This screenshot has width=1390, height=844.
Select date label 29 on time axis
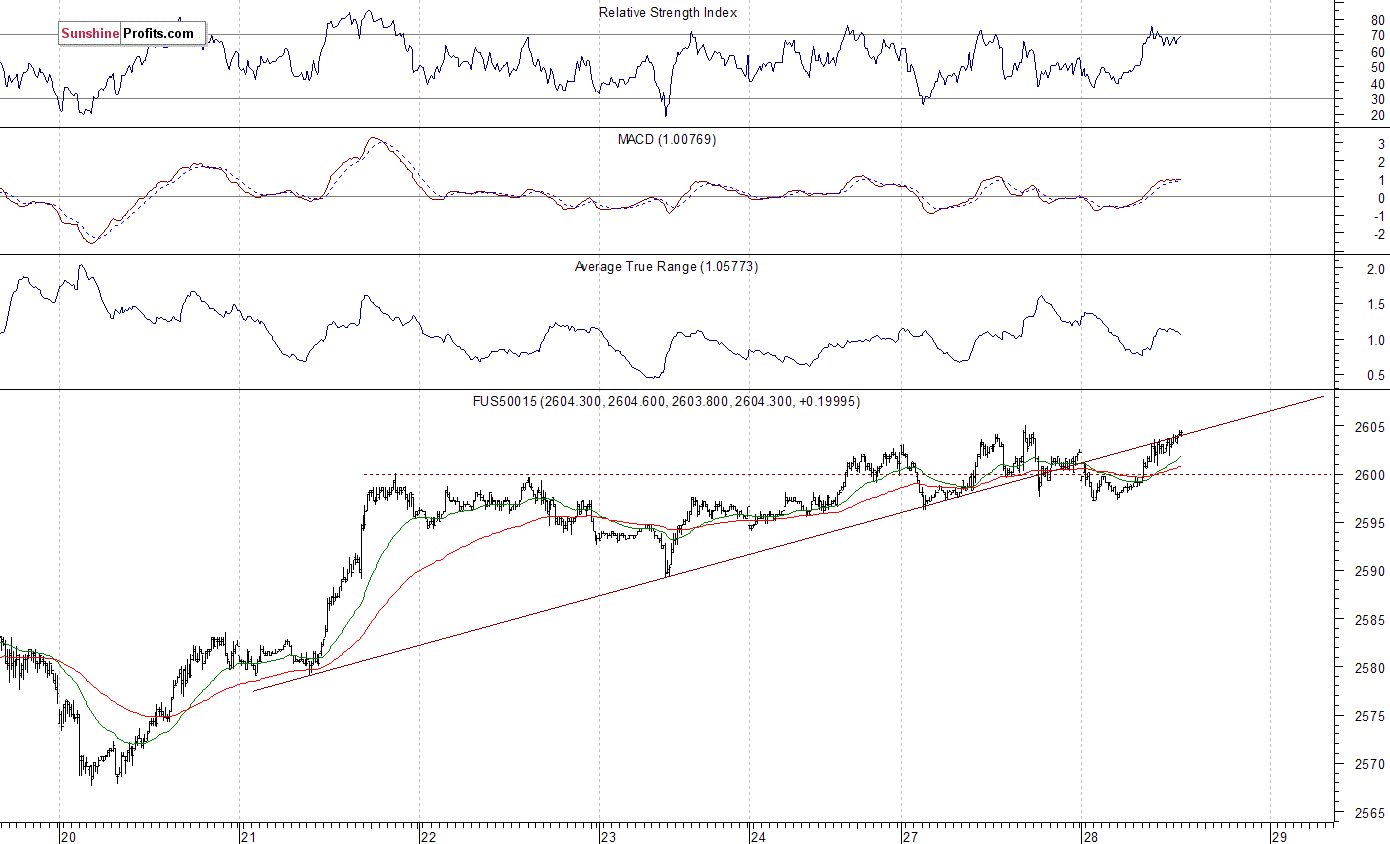[x=1279, y=836]
